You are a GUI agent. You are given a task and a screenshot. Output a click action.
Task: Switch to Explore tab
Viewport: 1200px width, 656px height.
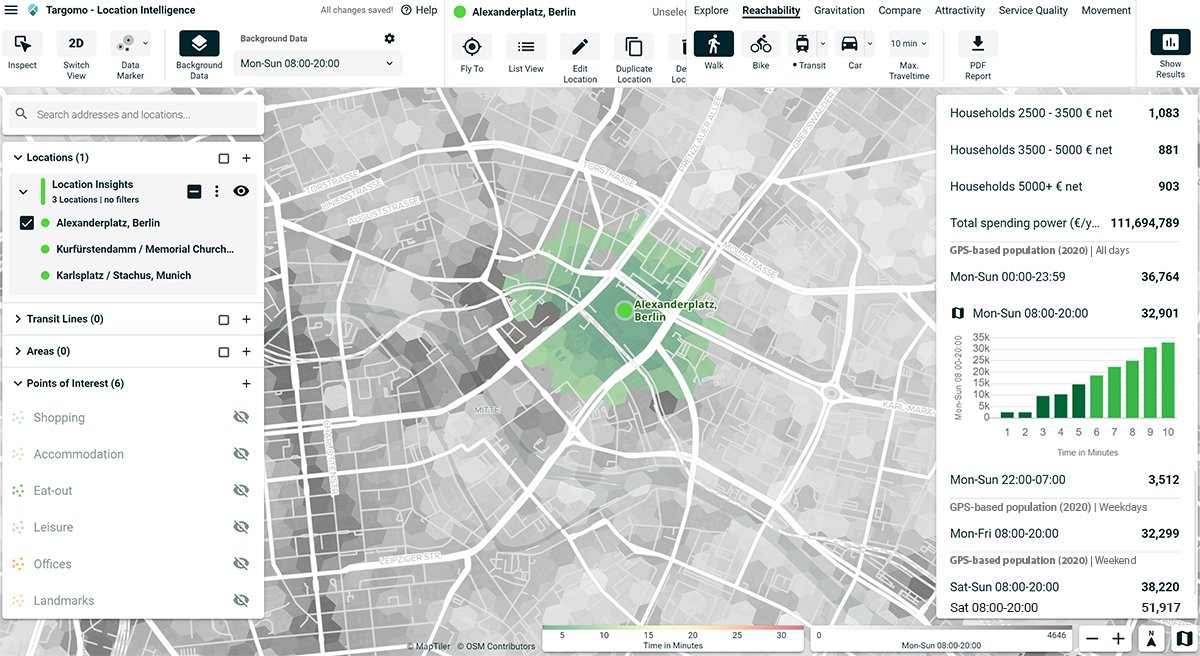pos(711,10)
